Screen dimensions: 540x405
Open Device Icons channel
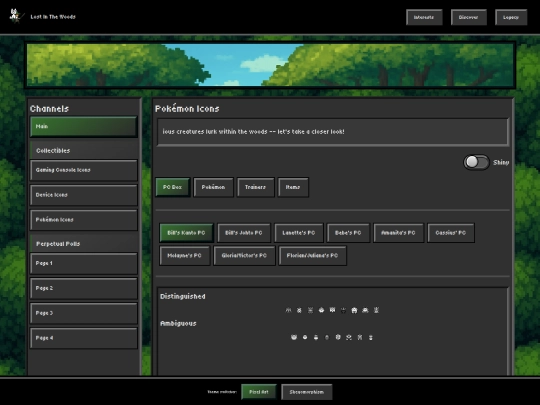coord(84,195)
